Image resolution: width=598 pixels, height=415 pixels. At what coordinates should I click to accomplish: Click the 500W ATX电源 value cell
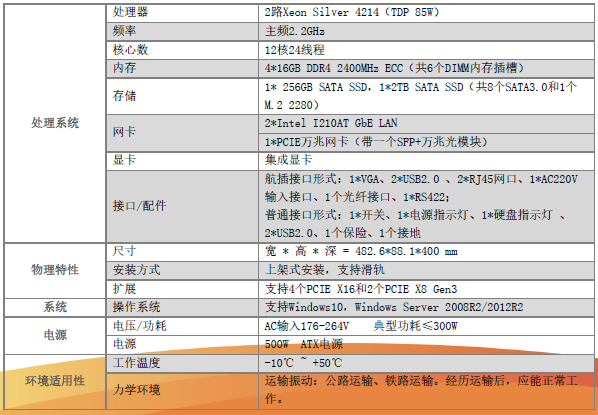click(426, 344)
